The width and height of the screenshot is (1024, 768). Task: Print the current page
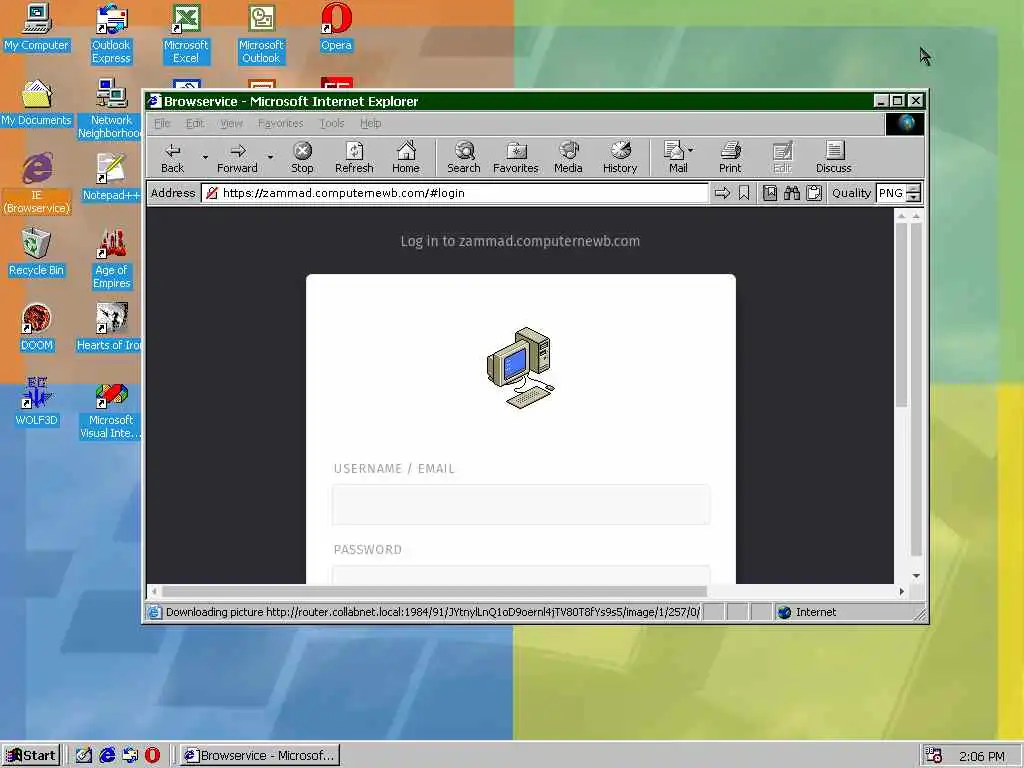click(x=730, y=158)
